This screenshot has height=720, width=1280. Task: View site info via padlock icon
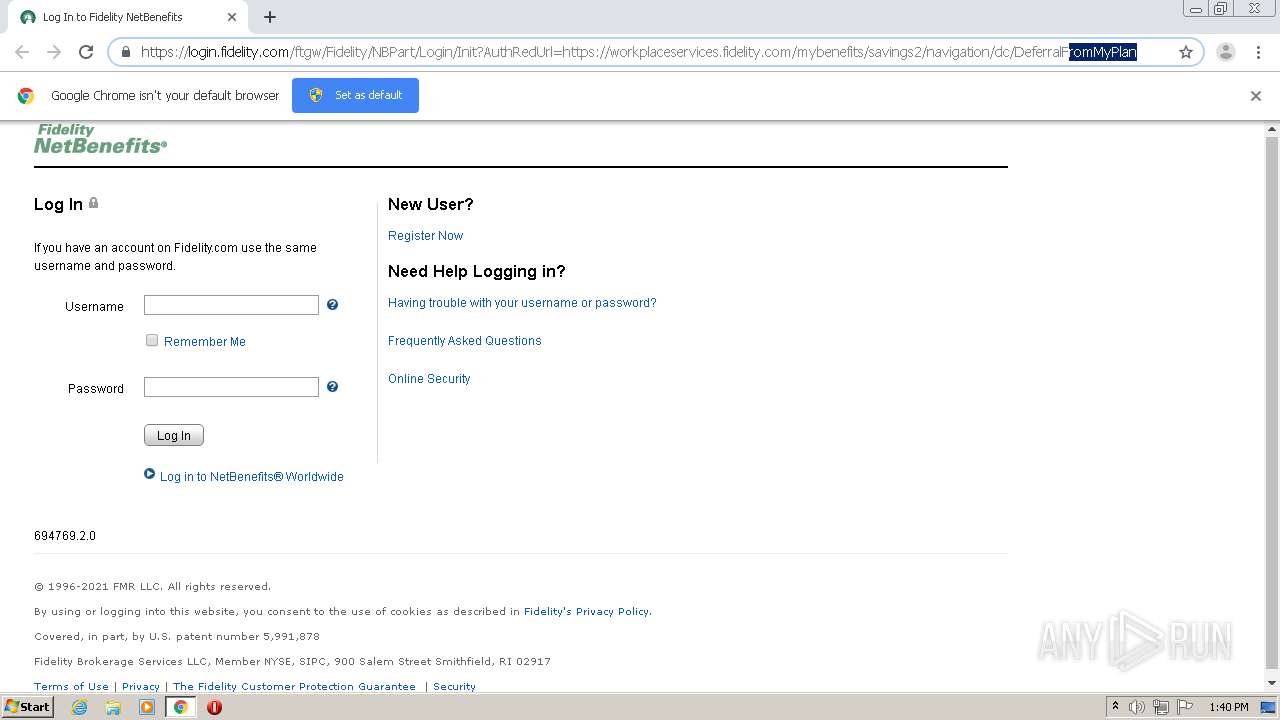[x=126, y=52]
